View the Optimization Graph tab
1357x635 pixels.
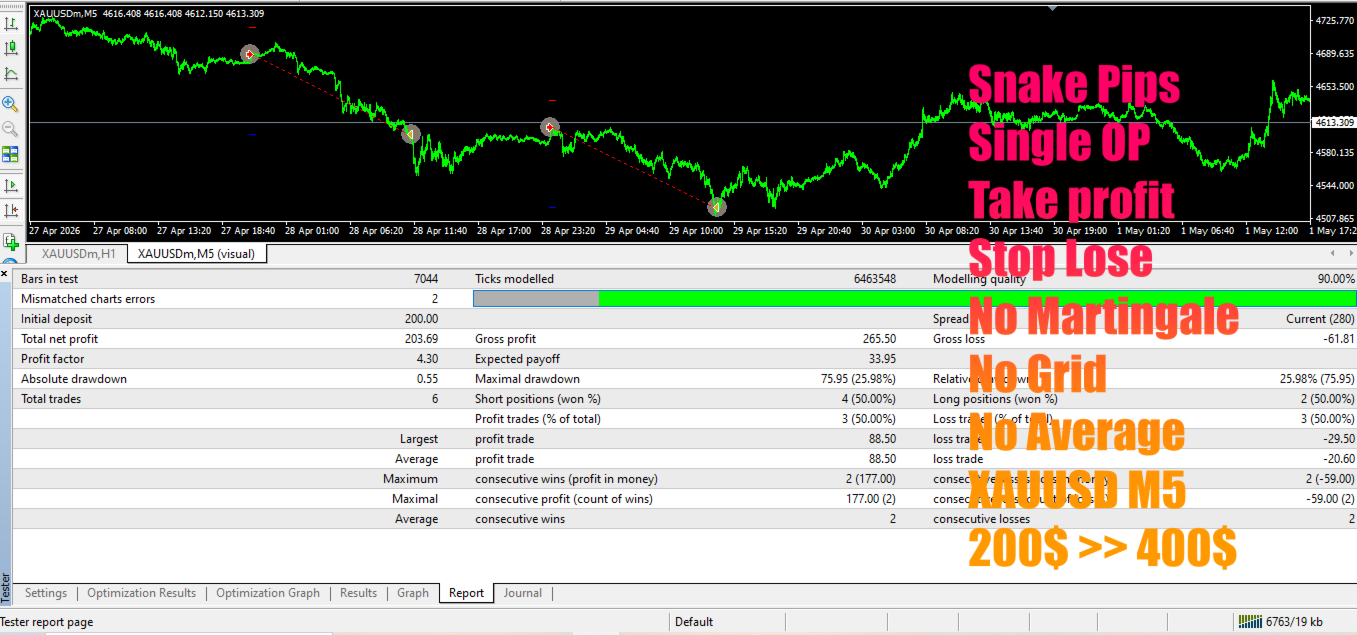[268, 593]
